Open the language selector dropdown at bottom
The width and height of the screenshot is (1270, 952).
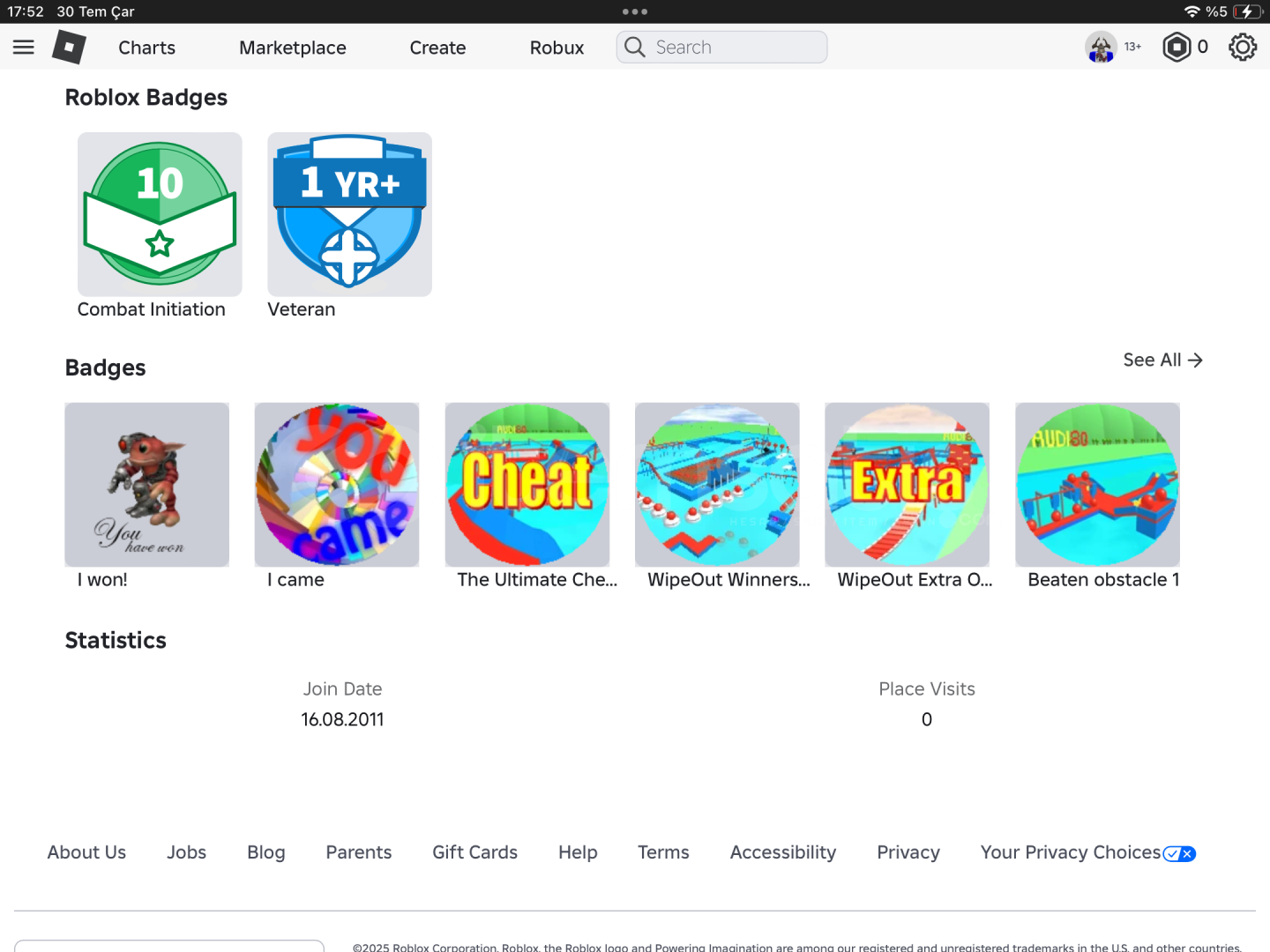(x=169, y=946)
